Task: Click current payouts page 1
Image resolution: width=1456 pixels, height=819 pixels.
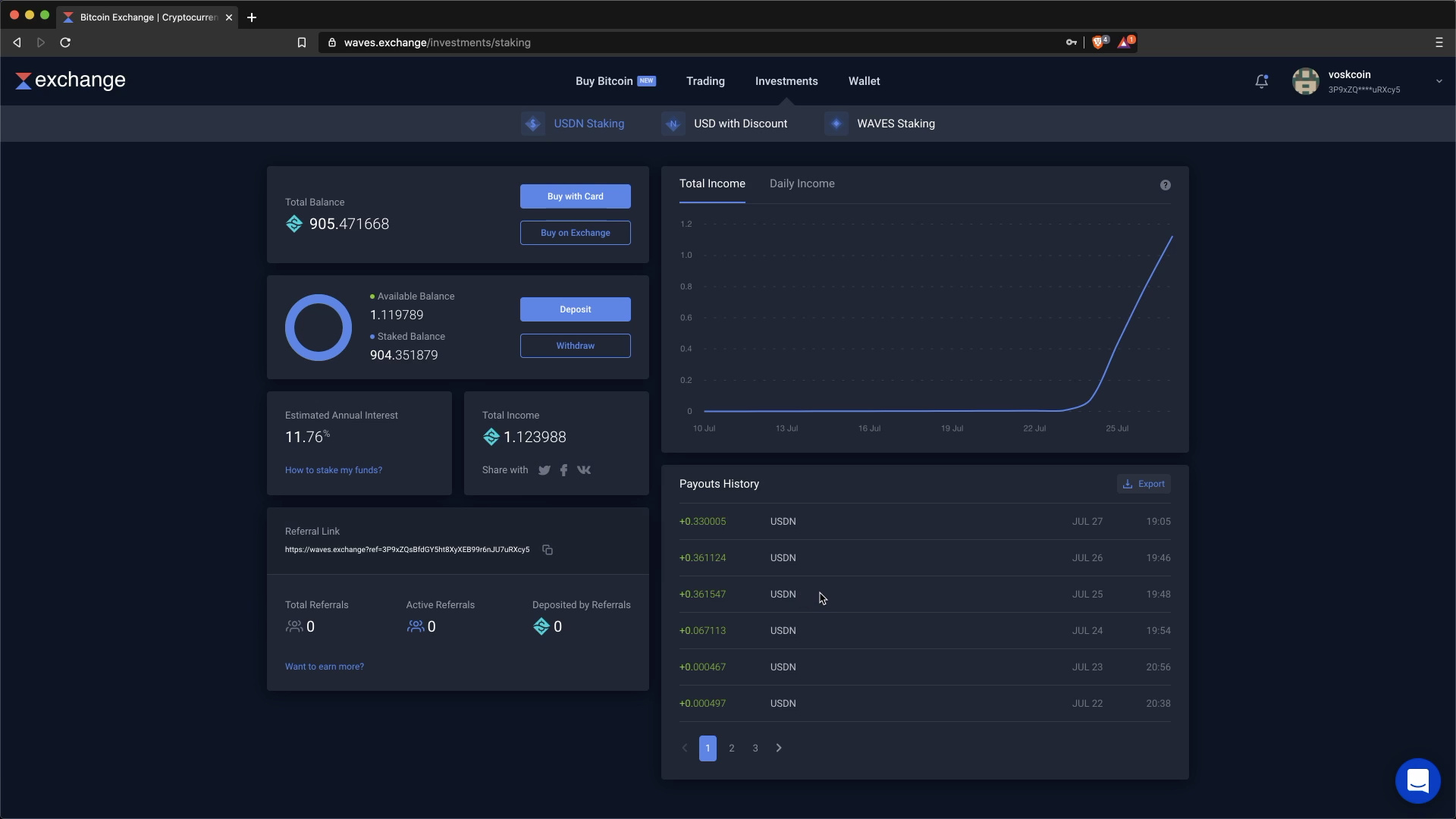Action: [708, 748]
